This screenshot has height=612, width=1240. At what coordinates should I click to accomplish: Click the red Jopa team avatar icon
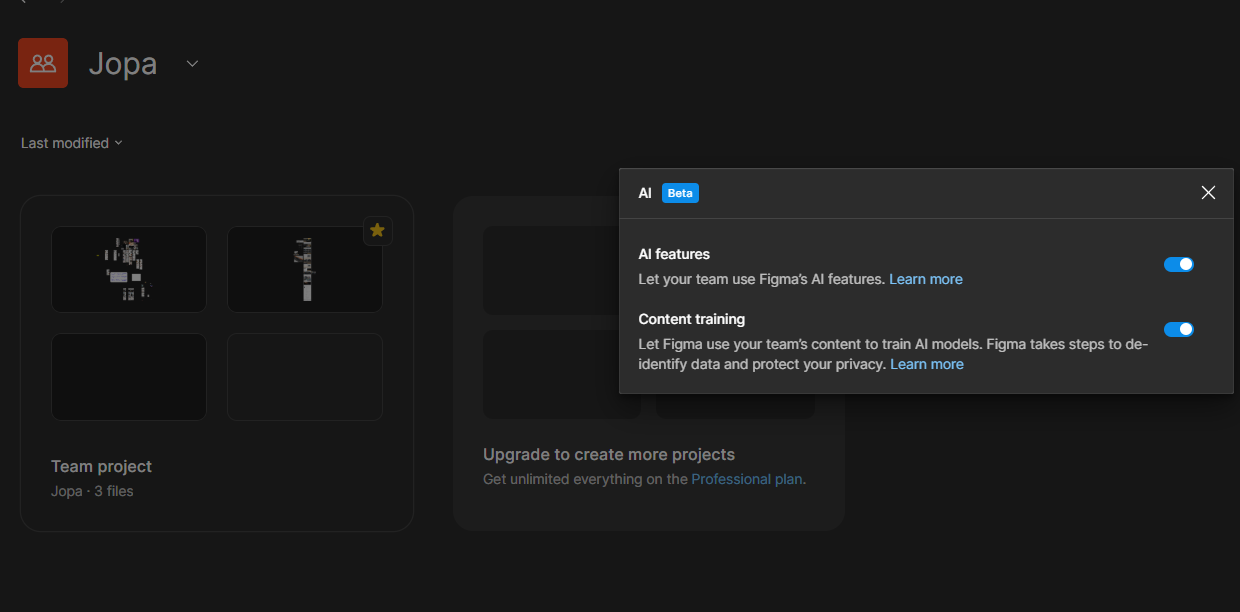point(43,63)
